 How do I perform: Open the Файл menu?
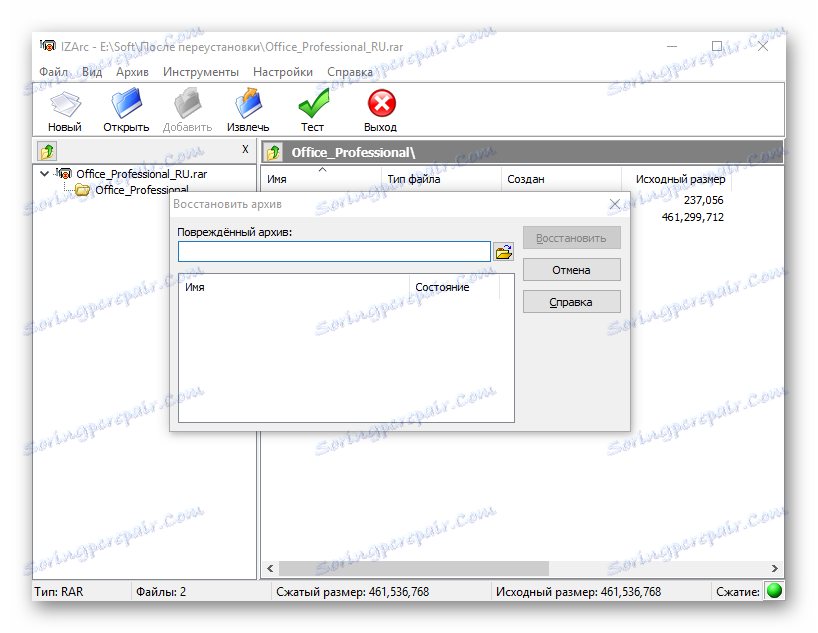point(54,72)
